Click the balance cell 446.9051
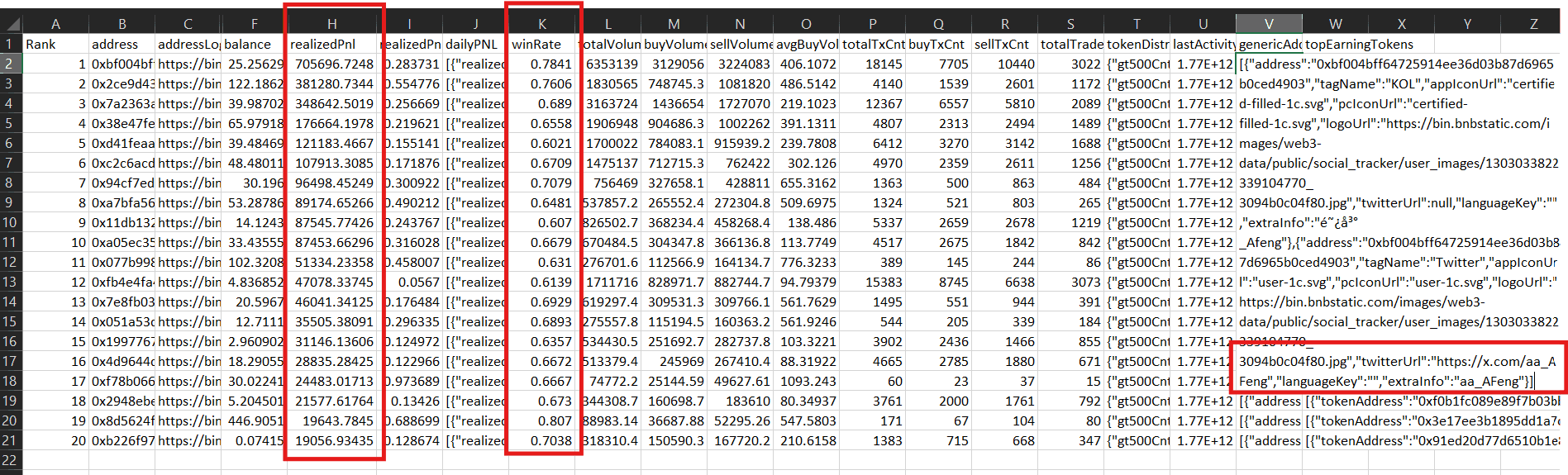The image size is (1568, 475). coord(254,420)
